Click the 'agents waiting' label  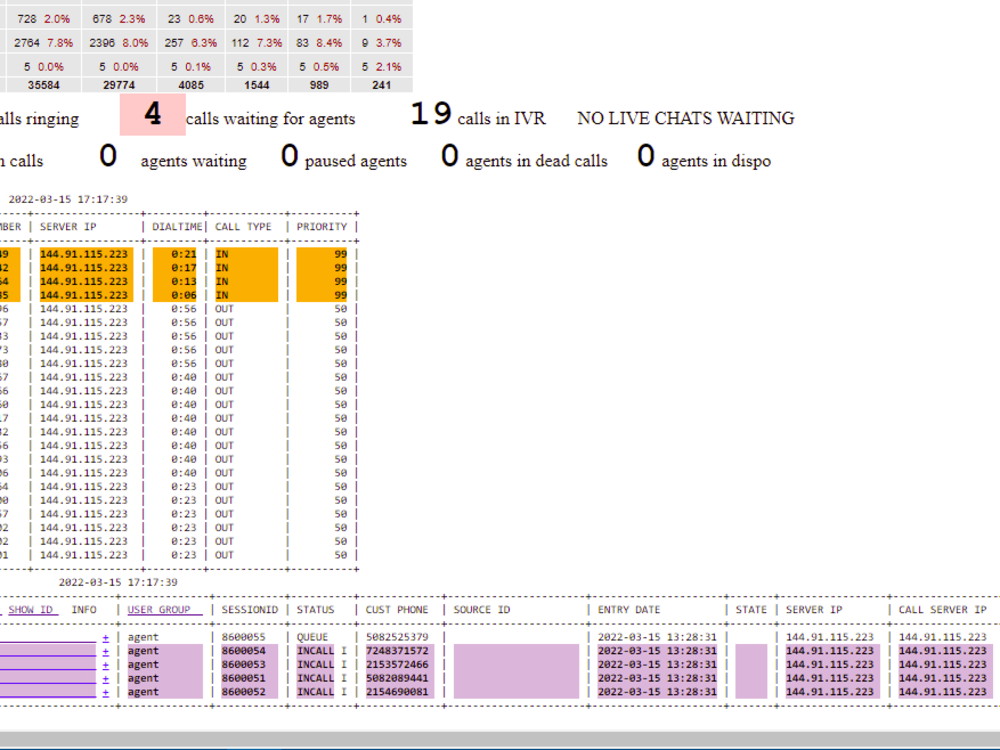coord(194,161)
